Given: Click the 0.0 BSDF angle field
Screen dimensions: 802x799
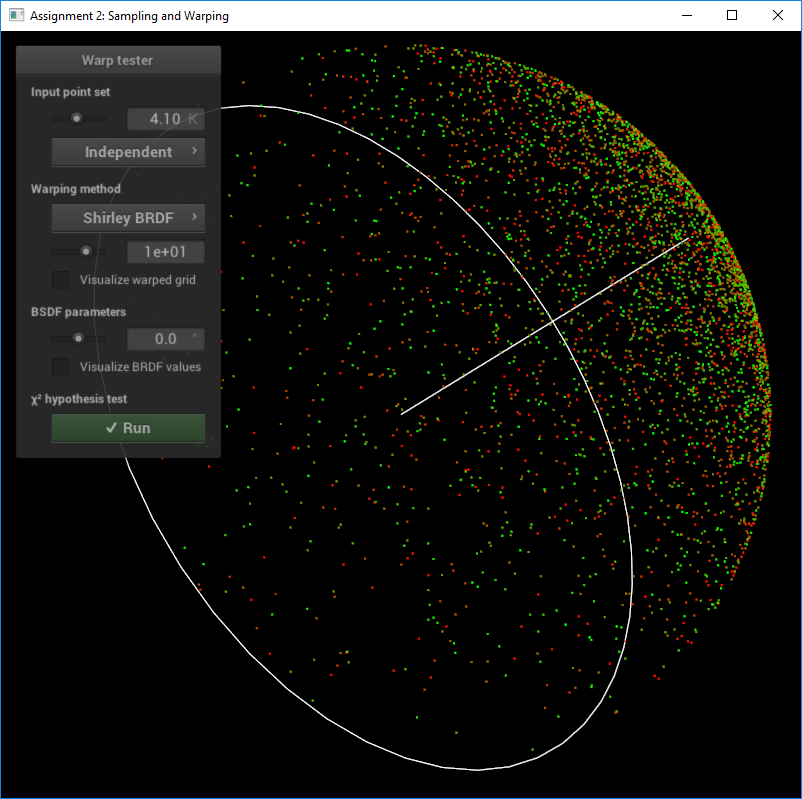Looking at the screenshot, I should click(x=166, y=339).
